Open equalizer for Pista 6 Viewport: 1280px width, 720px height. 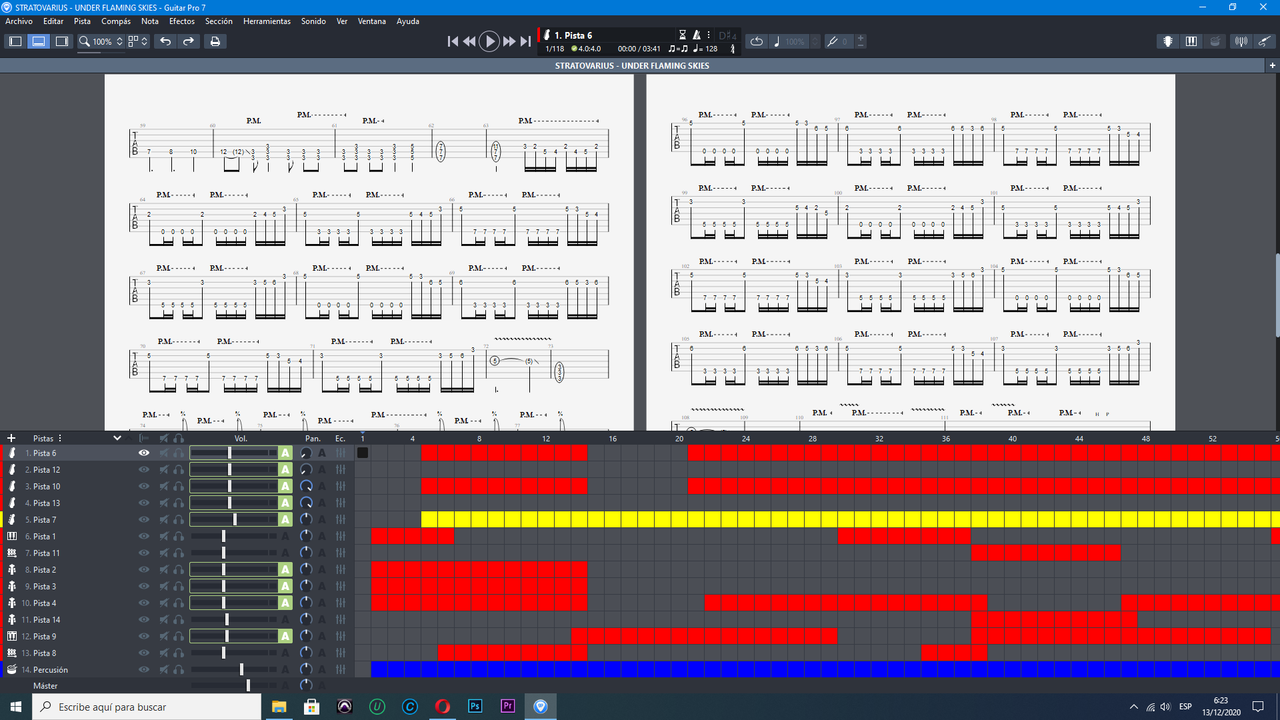click(341, 453)
